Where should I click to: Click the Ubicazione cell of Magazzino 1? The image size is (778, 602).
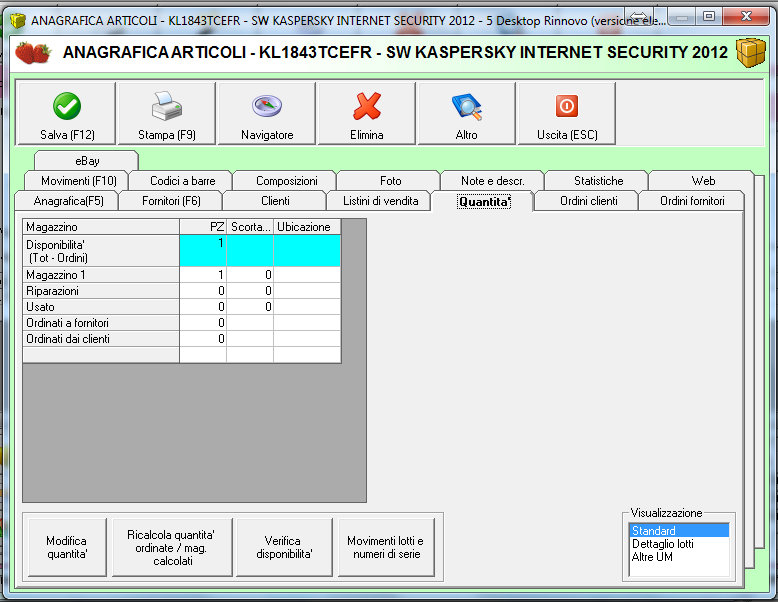tap(307, 275)
